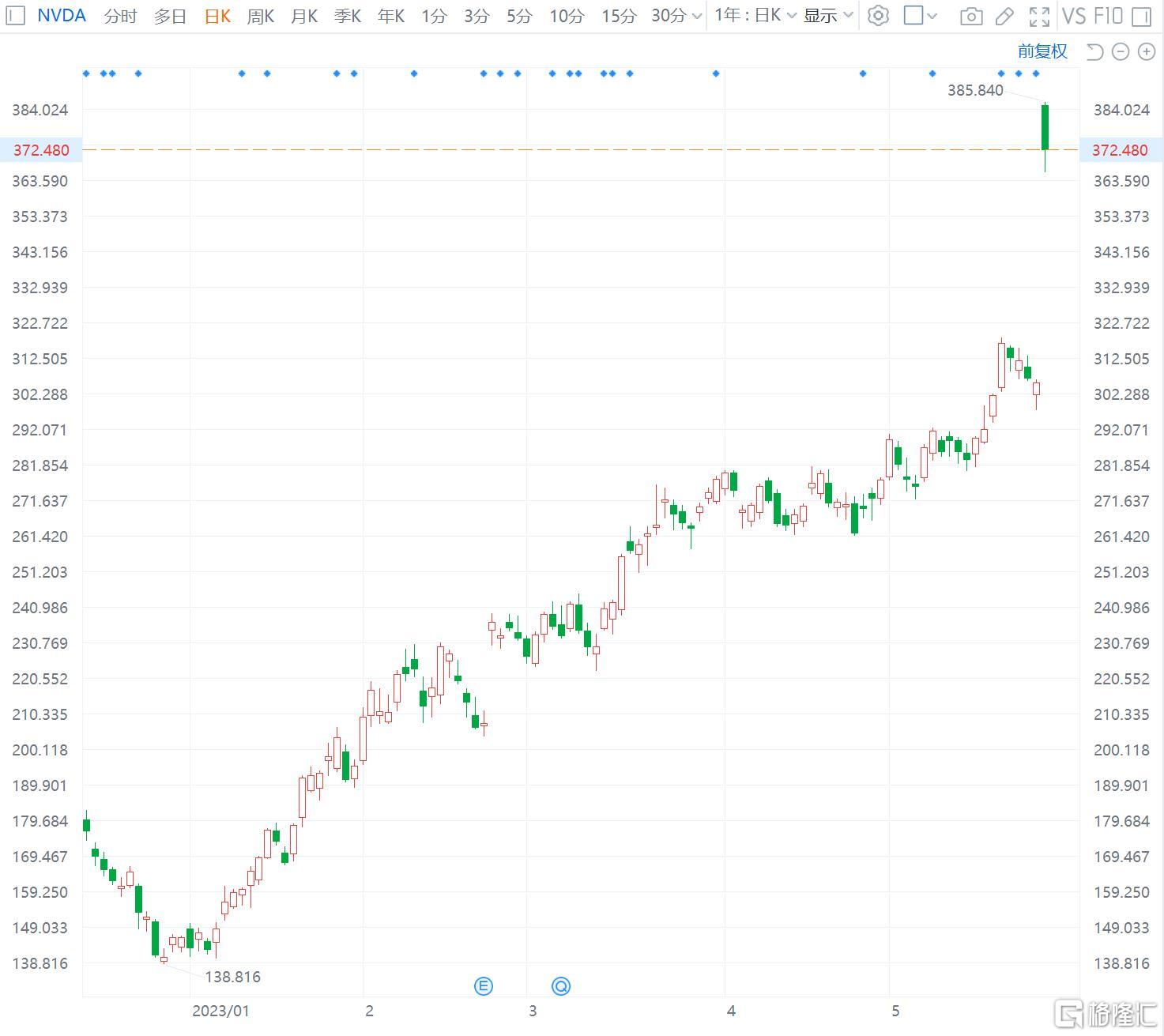Switch to the 5分 minute chart
The width and height of the screenshot is (1164, 1036).
coord(519,16)
